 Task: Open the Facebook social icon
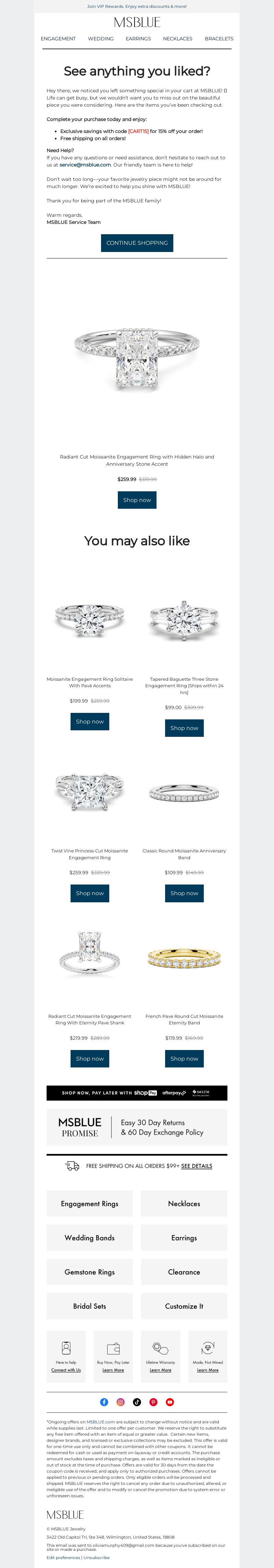[104, 1402]
